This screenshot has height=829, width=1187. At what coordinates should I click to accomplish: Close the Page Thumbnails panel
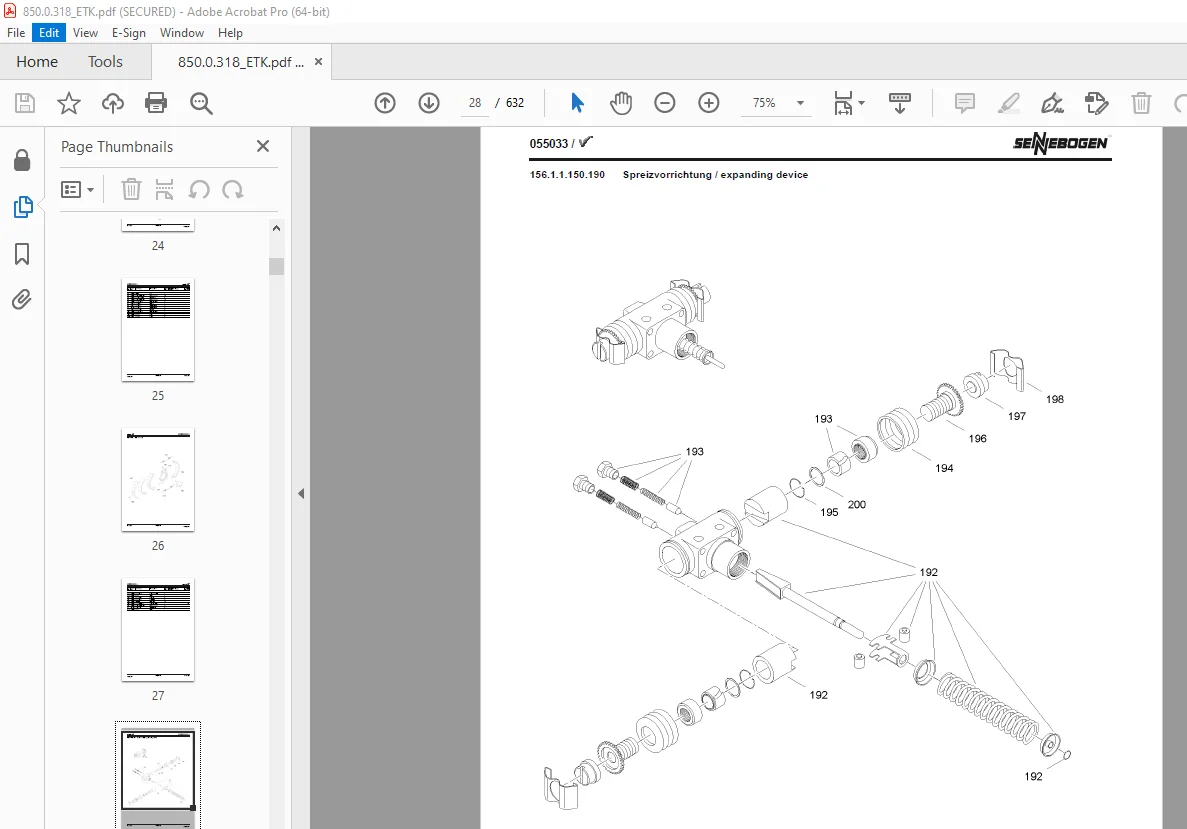point(263,146)
